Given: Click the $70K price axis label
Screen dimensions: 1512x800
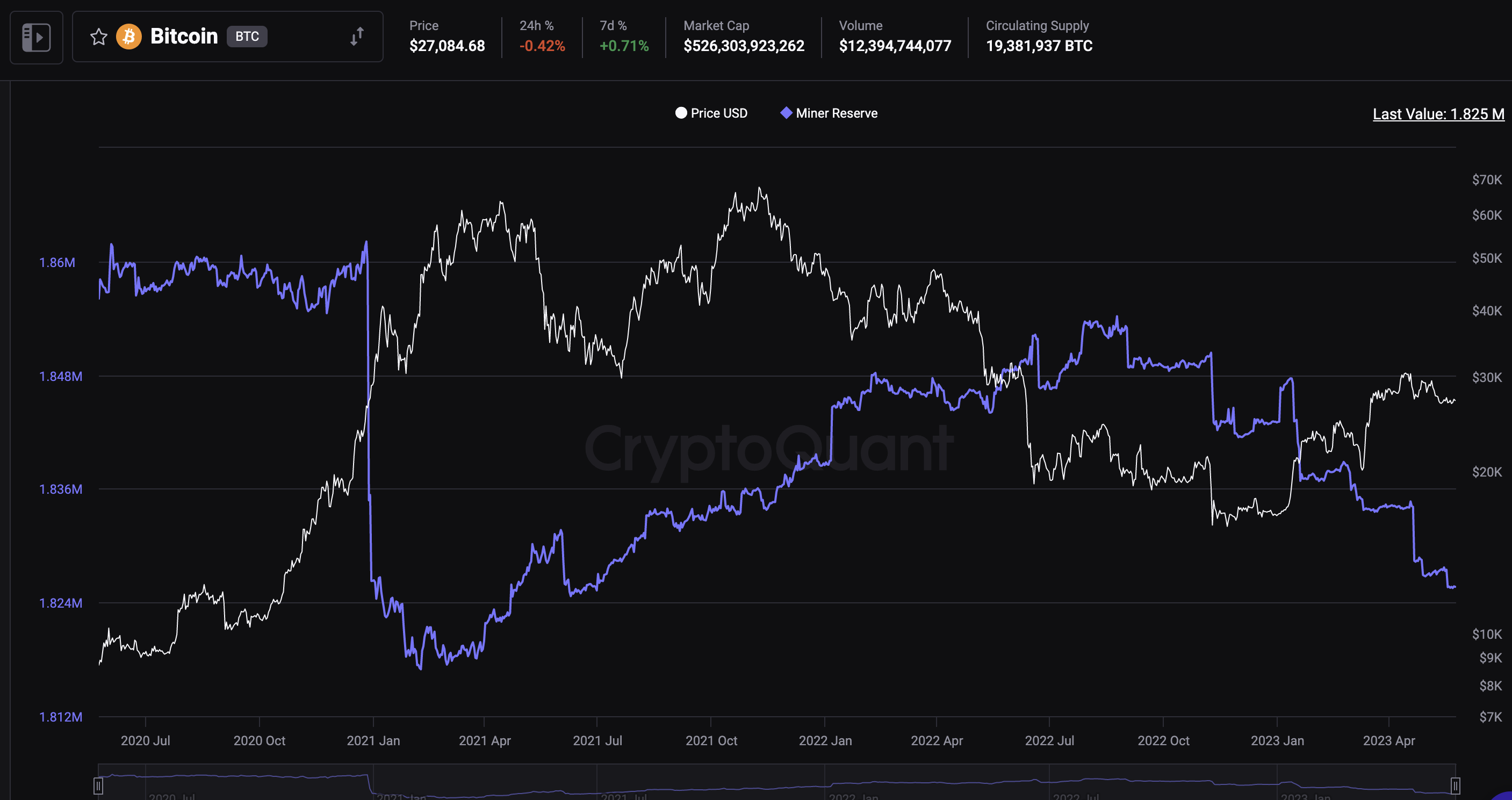Looking at the screenshot, I should coord(1487,179).
